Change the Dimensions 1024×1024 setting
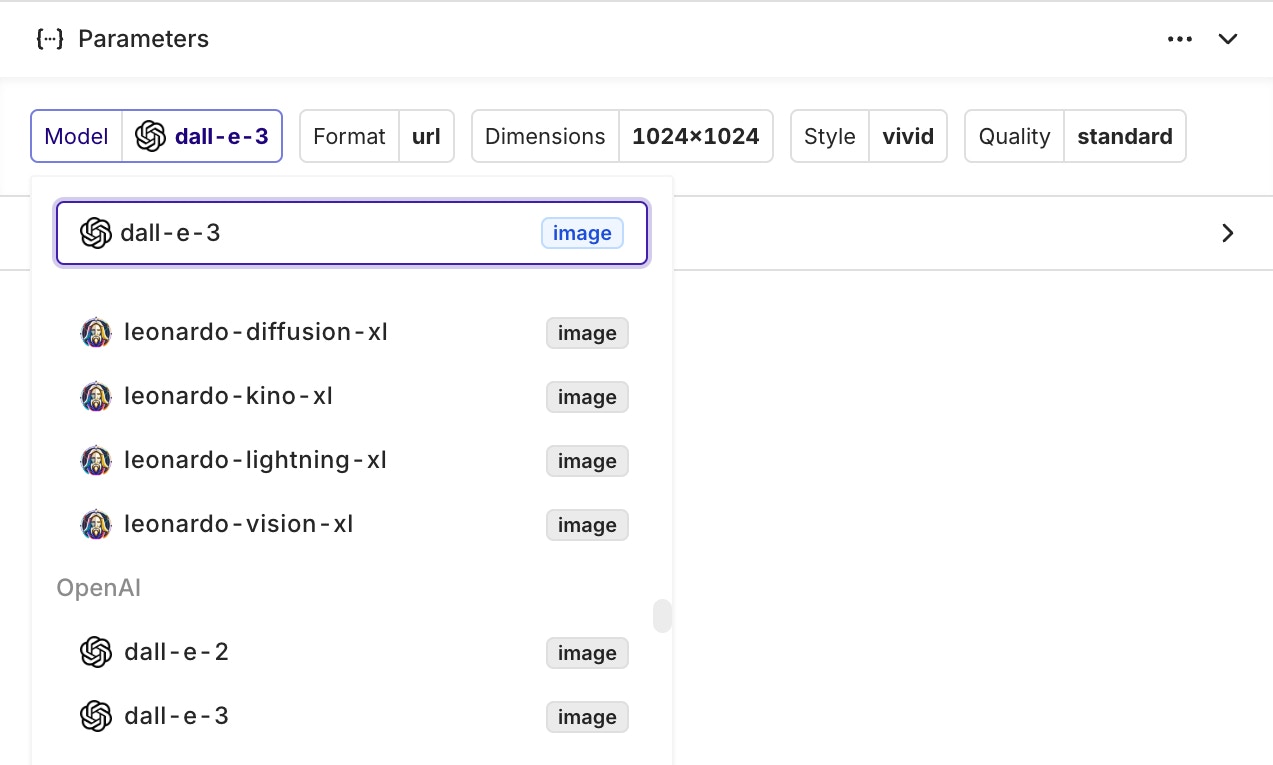 click(x=622, y=136)
